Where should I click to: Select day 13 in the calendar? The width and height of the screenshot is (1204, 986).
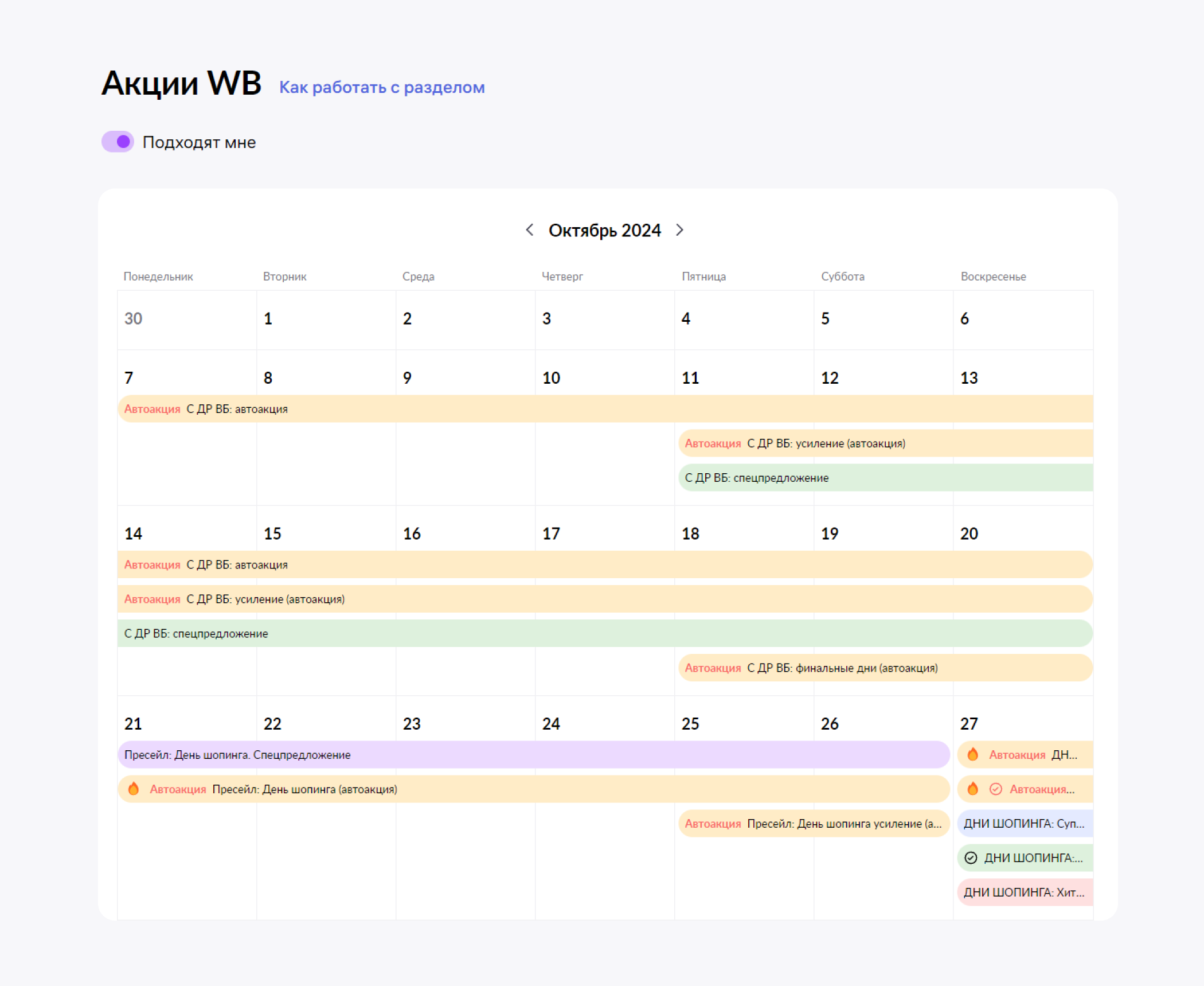tap(969, 378)
